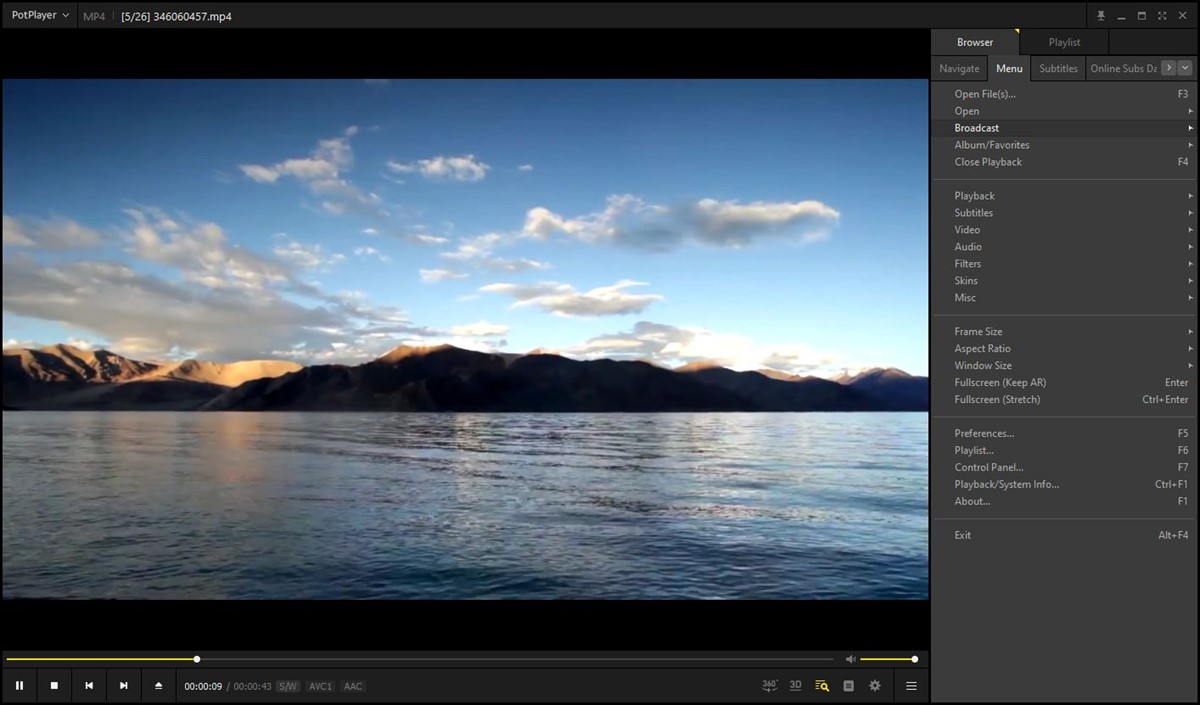The image size is (1200, 705).
Task: Open the About... entry
Action: point(1064,502)
